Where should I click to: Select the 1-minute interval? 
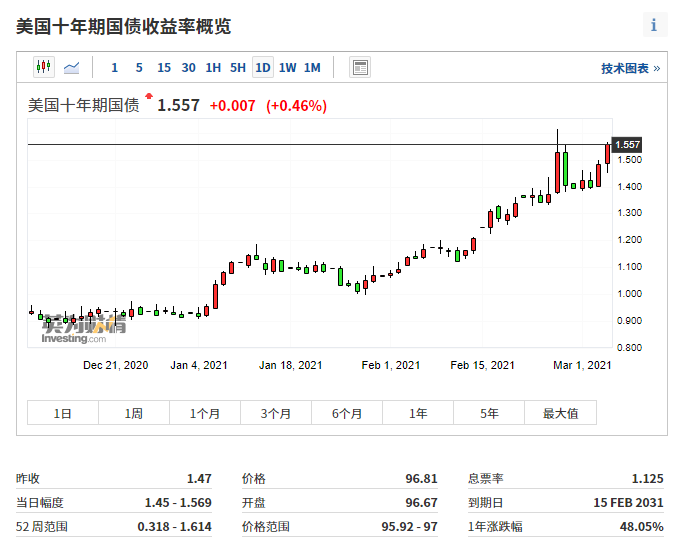[x=115, y=68]
